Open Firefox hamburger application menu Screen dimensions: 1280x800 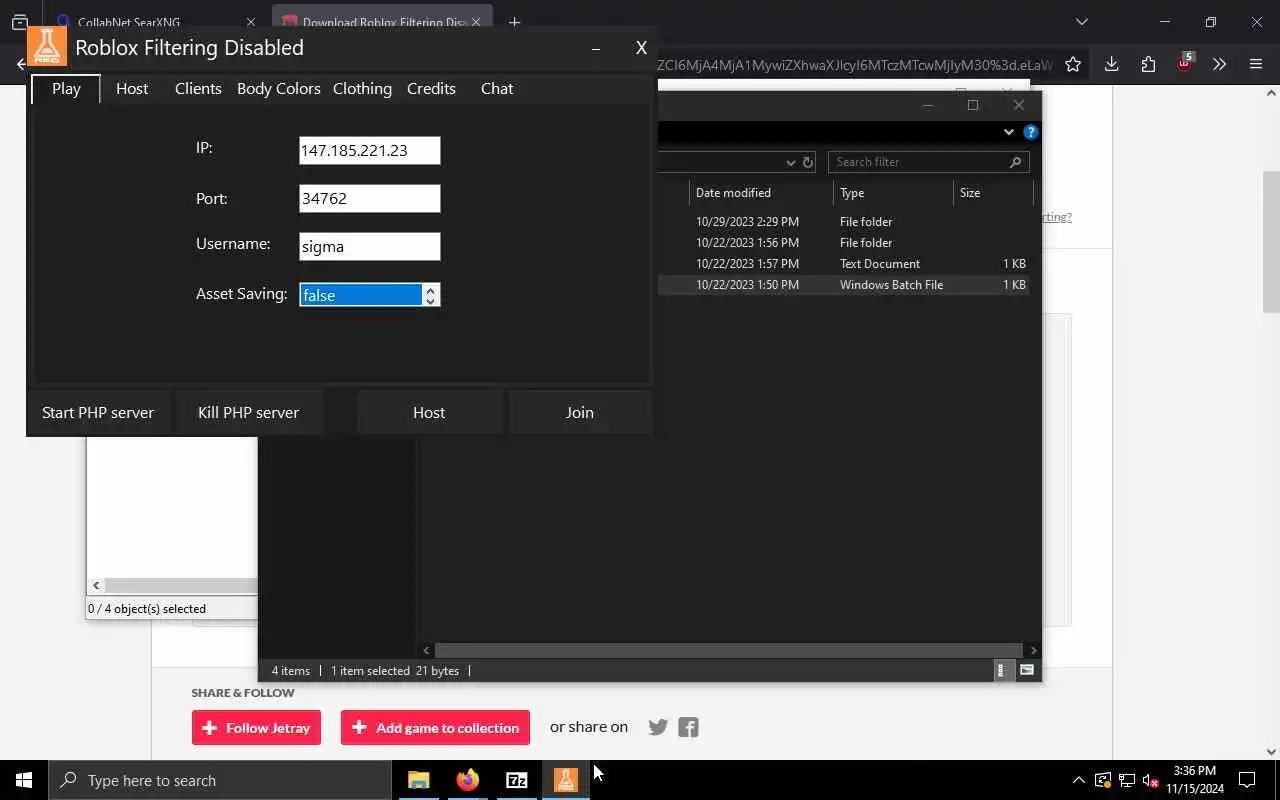point(1256,64)
